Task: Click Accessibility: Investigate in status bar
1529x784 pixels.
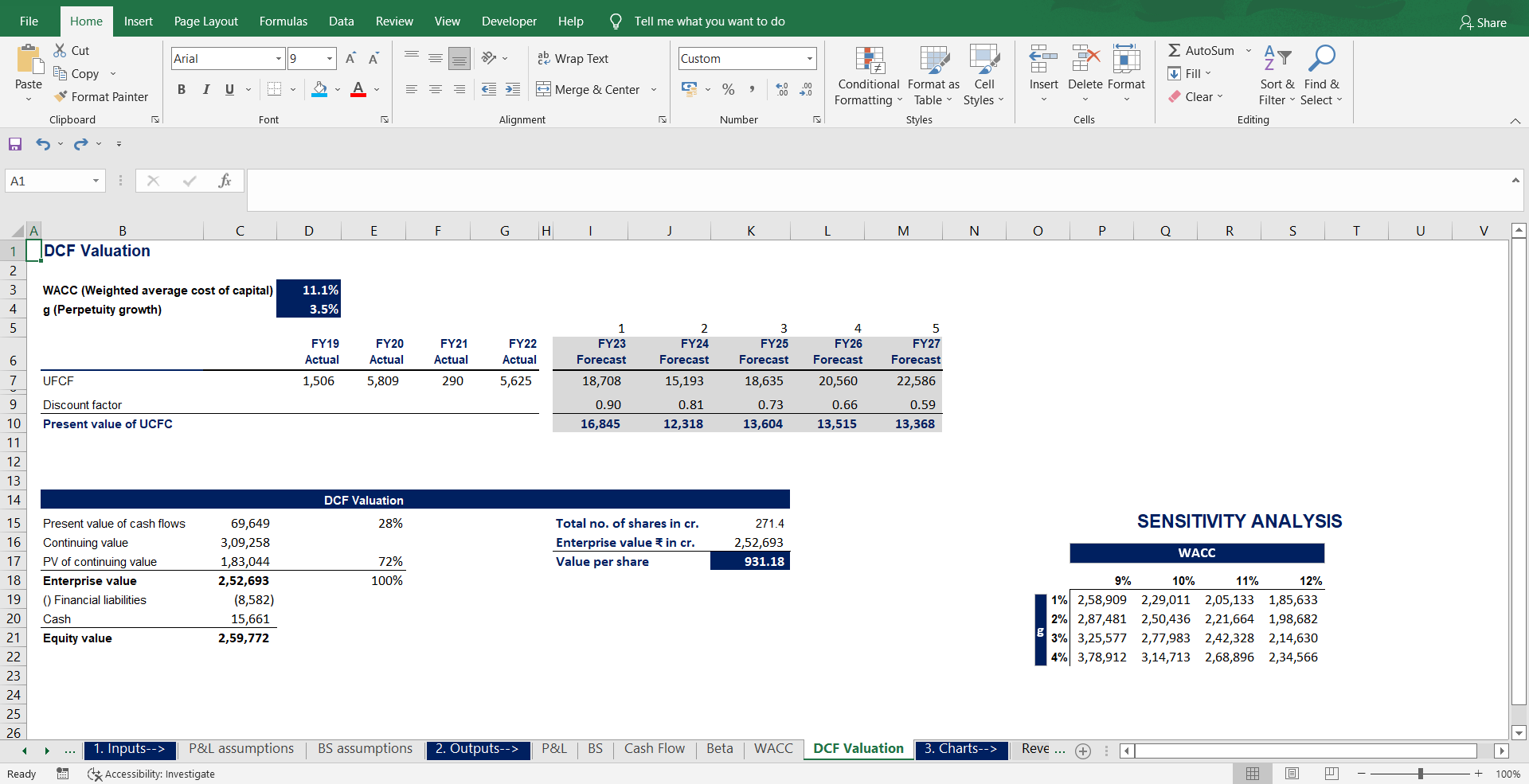Action: 151,774
